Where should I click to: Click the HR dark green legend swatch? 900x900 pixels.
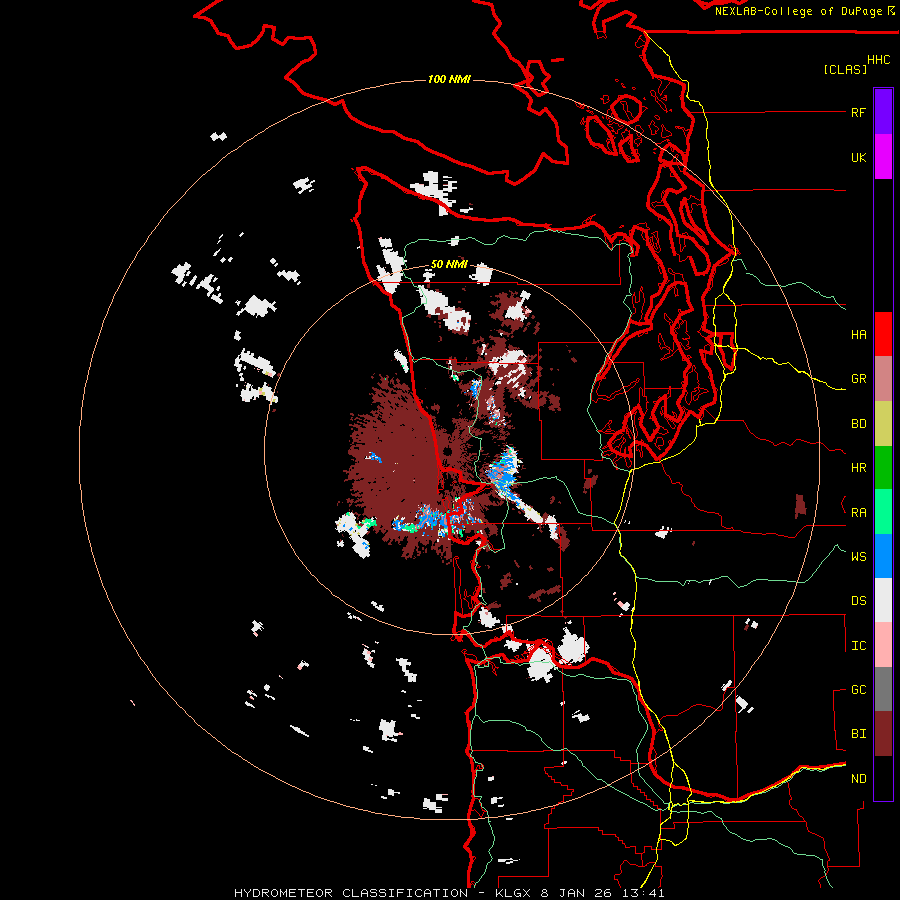(x=883, y=467)
